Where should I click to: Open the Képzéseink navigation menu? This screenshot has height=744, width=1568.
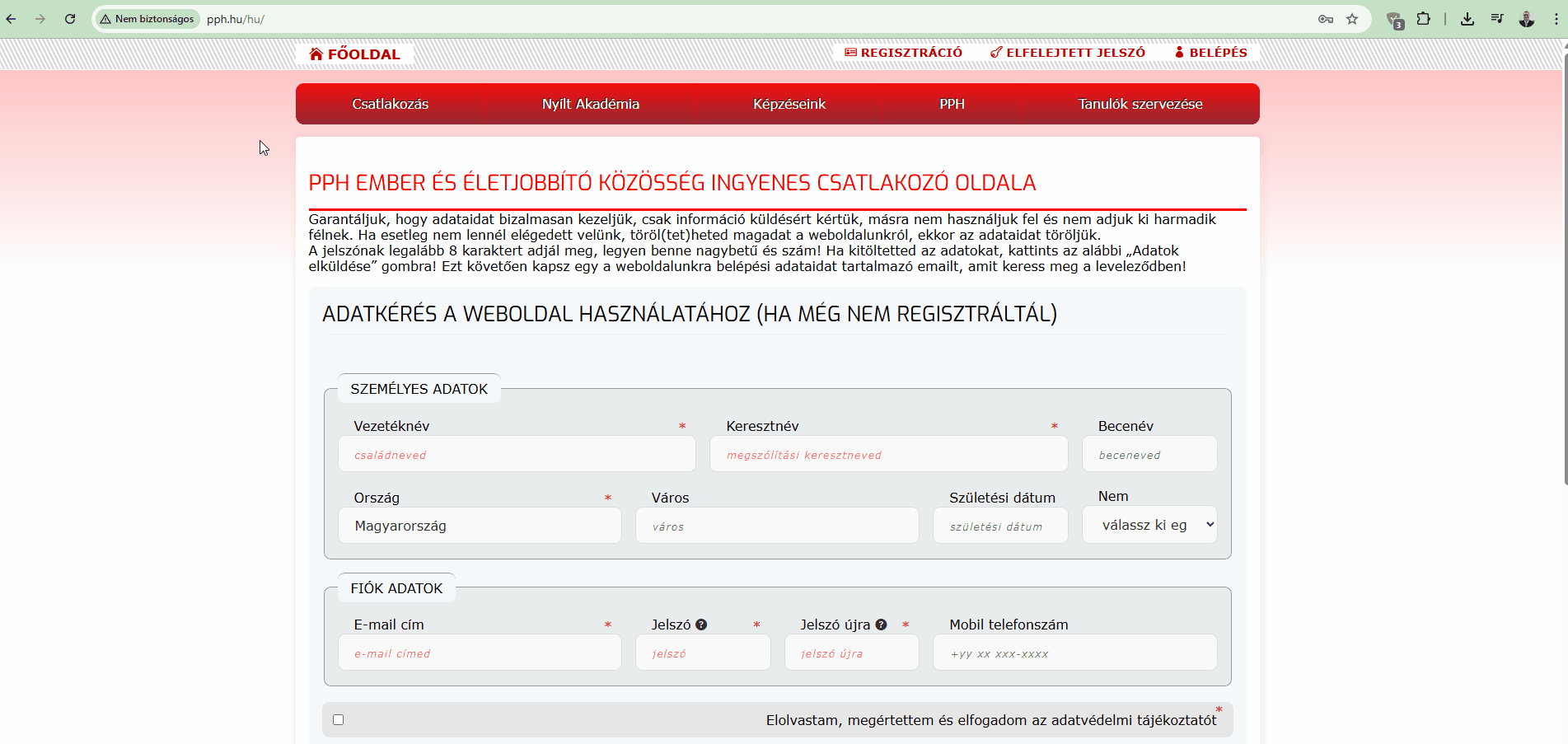tap(789, 104)
